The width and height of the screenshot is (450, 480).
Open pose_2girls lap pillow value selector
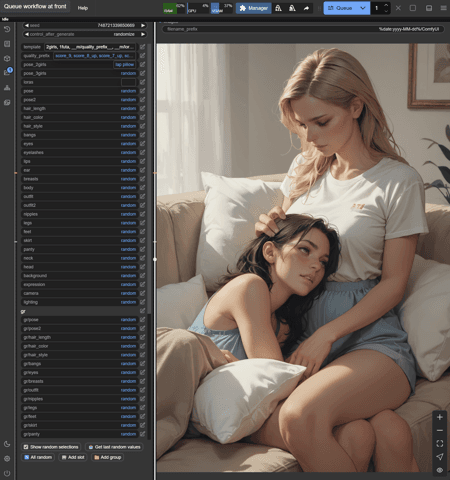click(124, 65)
